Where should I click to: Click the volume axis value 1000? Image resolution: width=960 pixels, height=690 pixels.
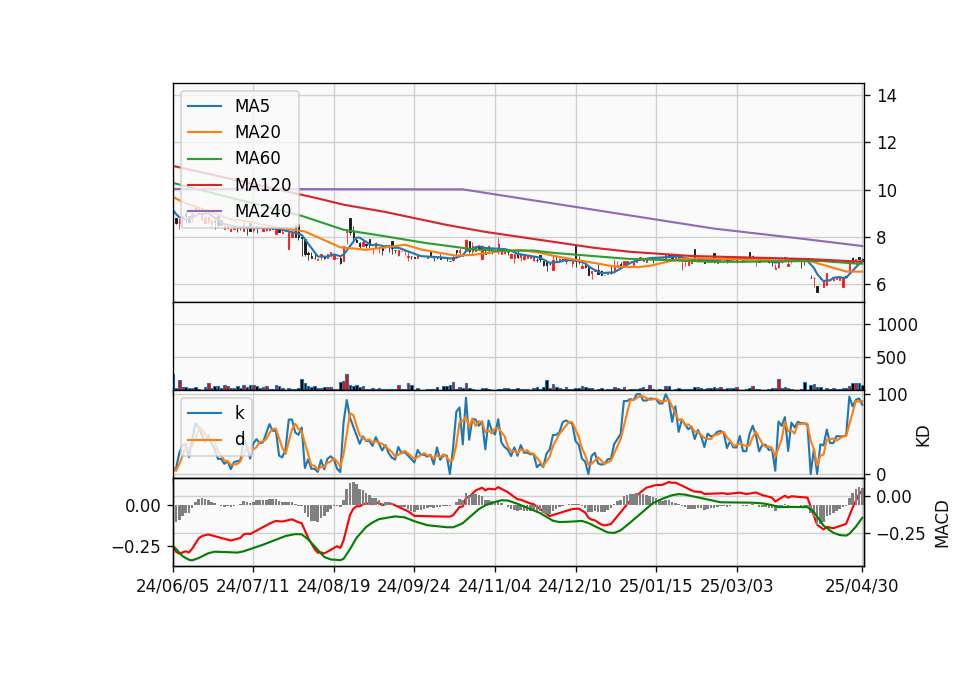coord(898,325)
